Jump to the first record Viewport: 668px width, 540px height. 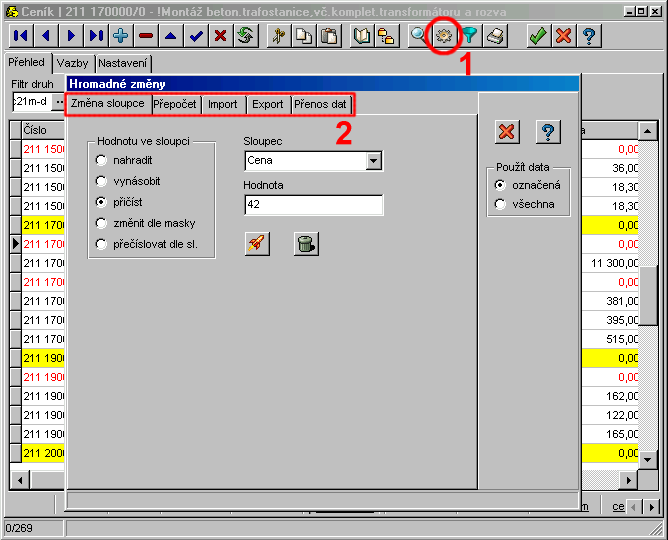pos(20,35)
